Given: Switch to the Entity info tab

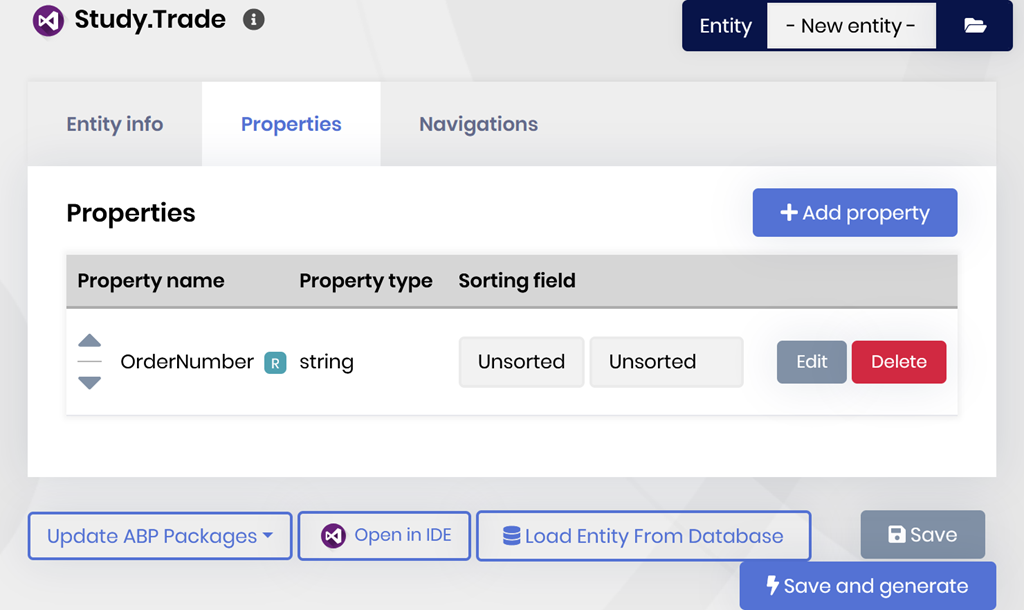Looking at the screenshot, I should coord(115,124).
